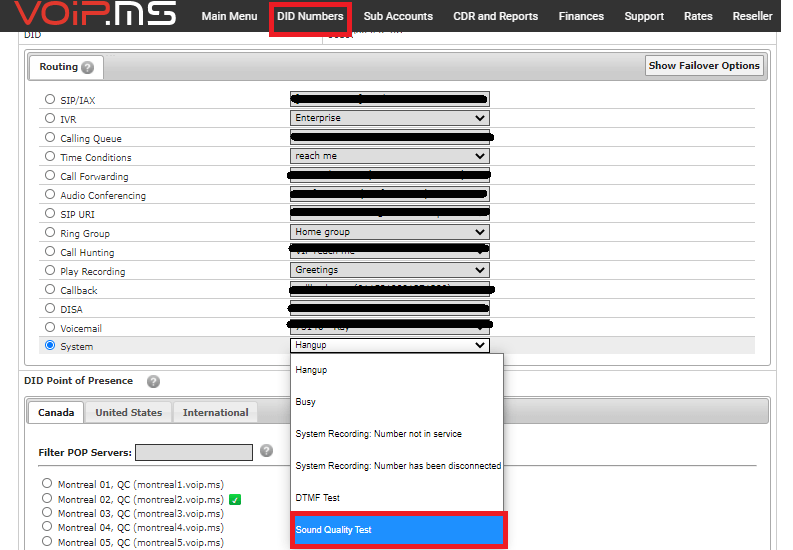Enable Call Forwarding routing option
This screenshot has height=550, width=793.
50,175
